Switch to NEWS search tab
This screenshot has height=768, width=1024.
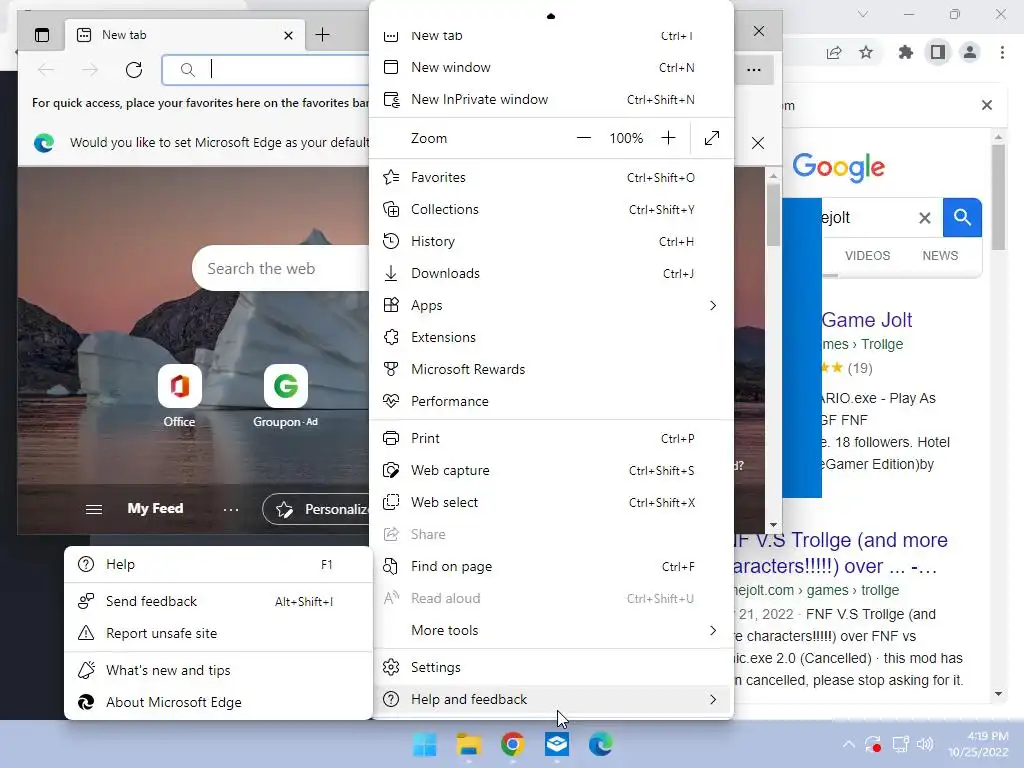[x=940, y=256]
